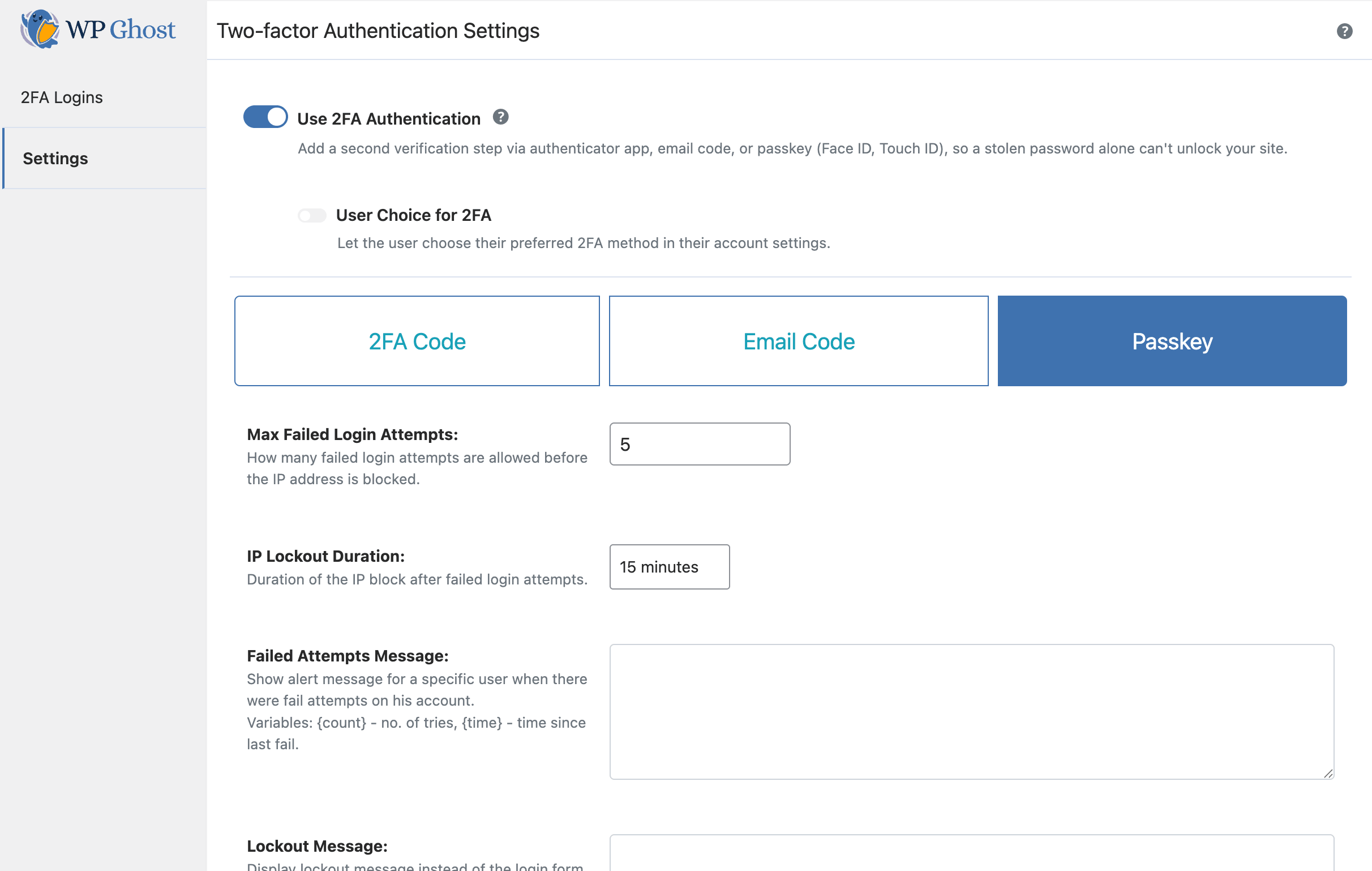1372x871 pixels.
Task: Click help icon beside Use 2FA Authentication
Action: [x=500, y=117]
